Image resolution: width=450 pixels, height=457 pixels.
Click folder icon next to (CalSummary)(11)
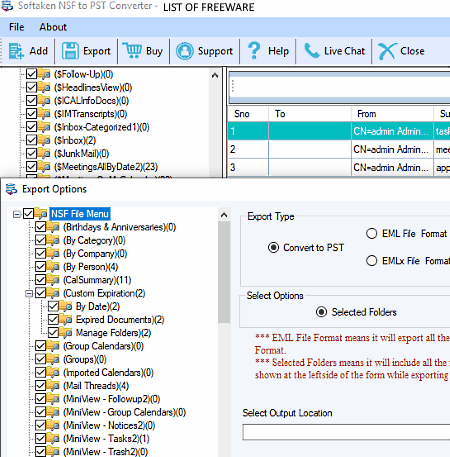[53, 280]
